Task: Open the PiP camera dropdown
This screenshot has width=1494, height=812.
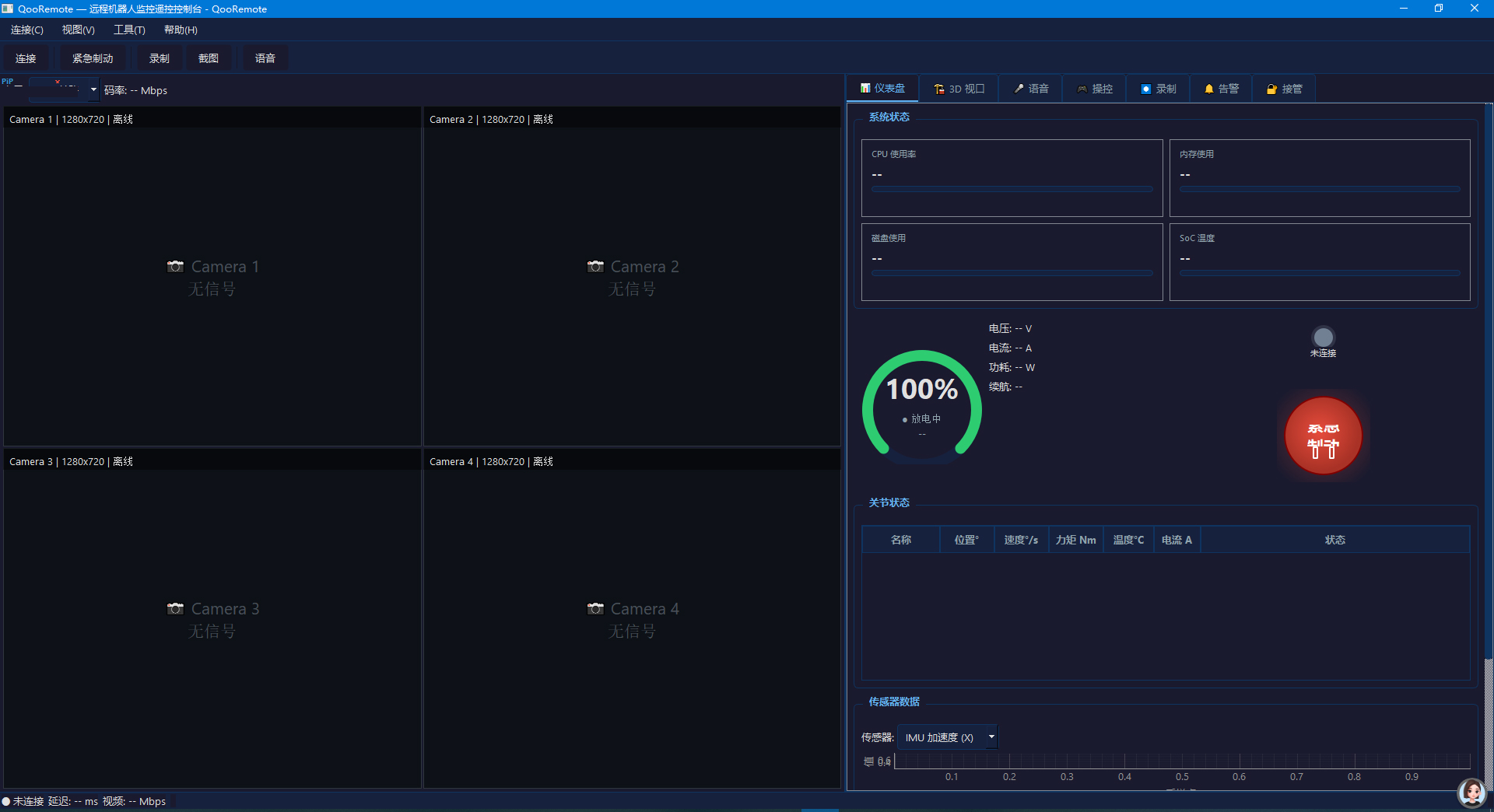Action: pos(64,89)
